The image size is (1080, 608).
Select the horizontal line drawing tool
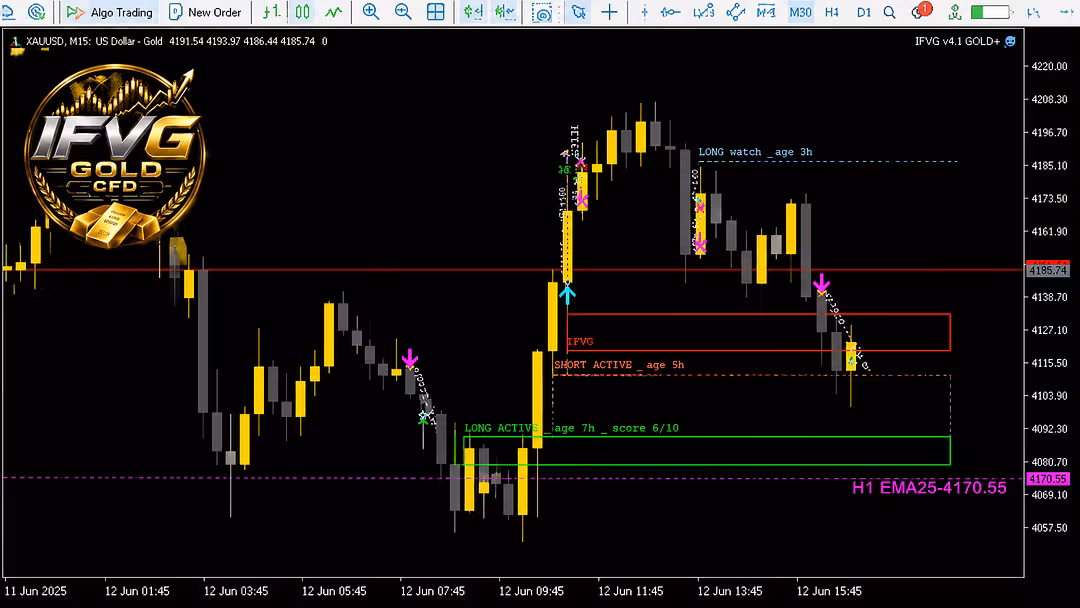(x=670, y=12)
